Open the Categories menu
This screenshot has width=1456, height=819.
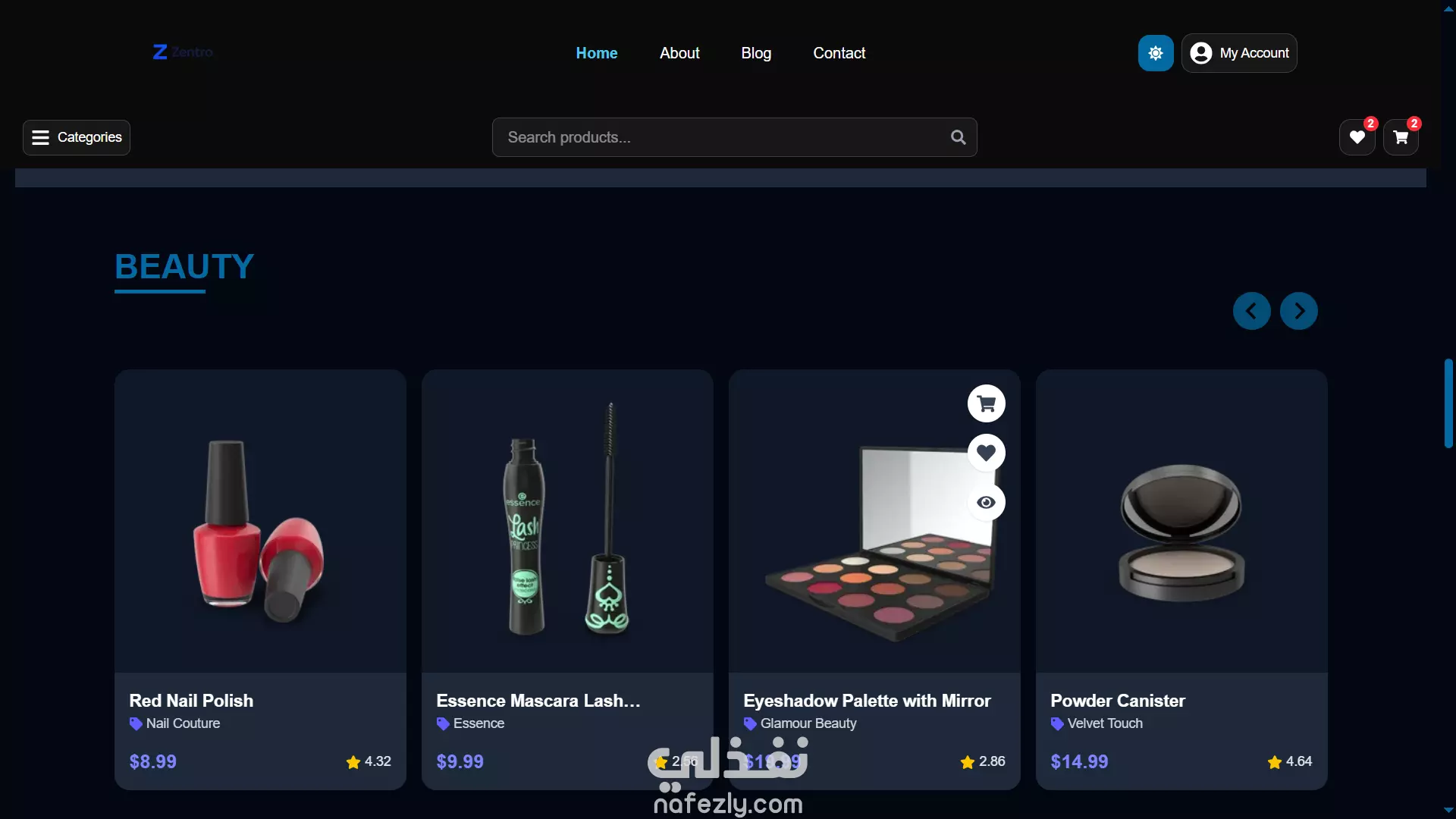point(77,137)
